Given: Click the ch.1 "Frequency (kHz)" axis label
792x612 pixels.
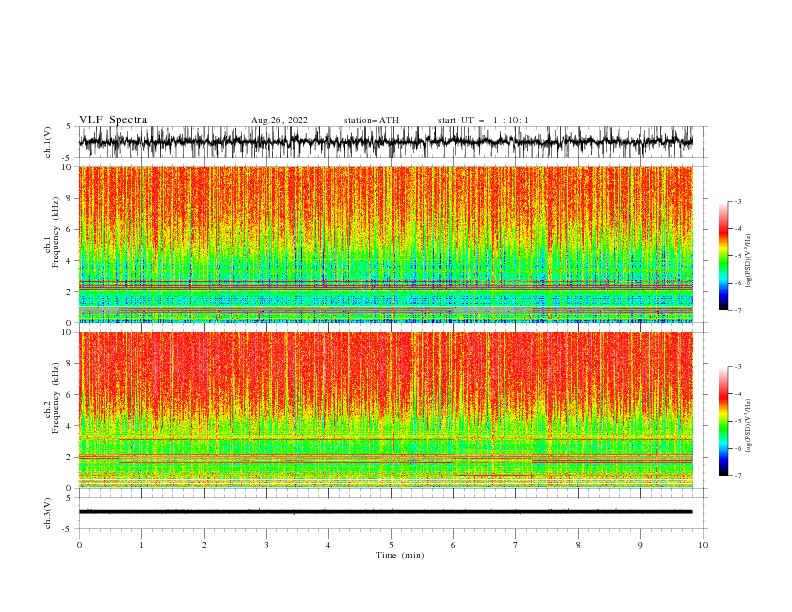Looking at the screenshot, I should 55,233.
